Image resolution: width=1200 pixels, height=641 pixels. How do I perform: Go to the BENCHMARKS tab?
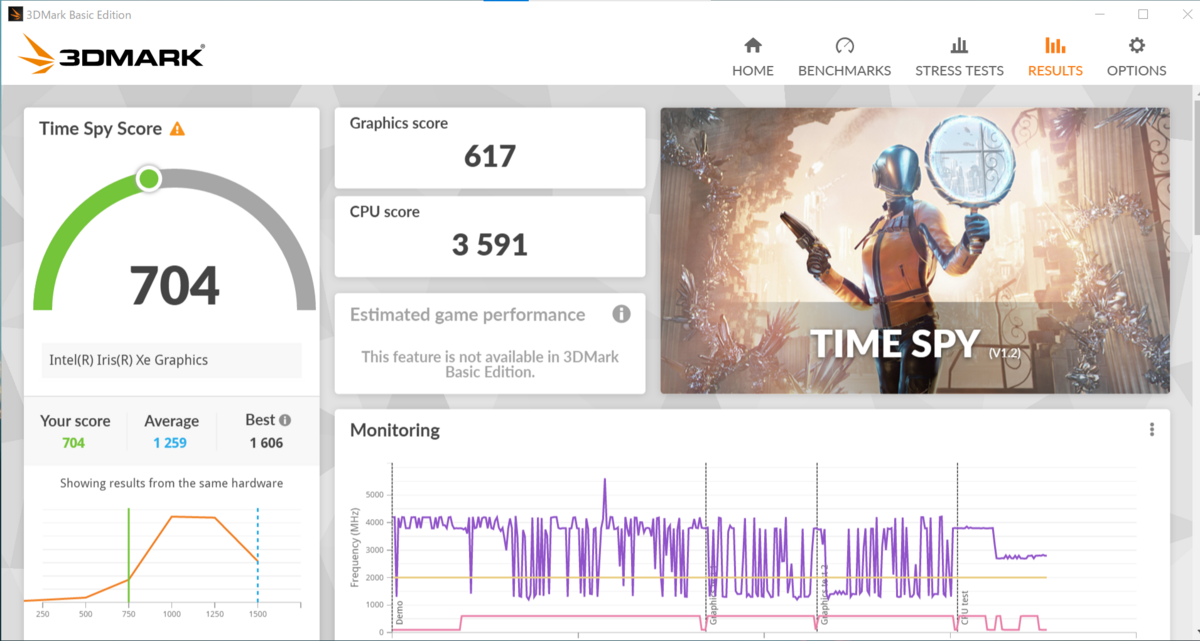coord(844,57)
